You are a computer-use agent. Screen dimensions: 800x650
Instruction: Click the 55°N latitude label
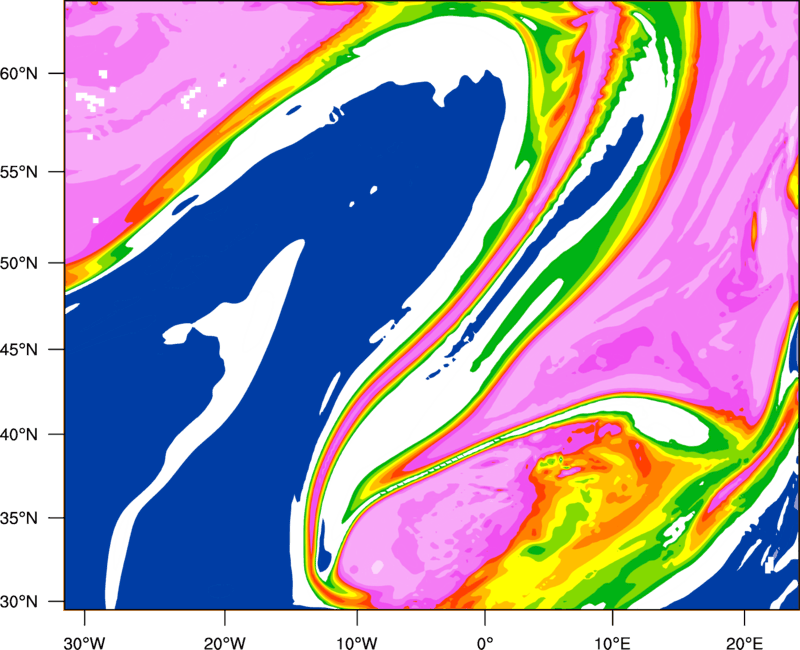(x=19, y=172)
